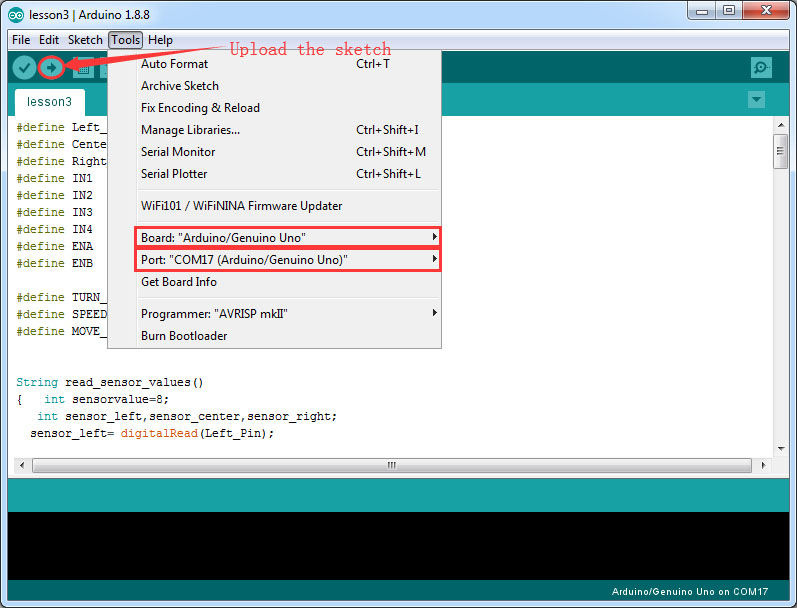Click the text 'String read_sensor_values()'
The width and height of the screenshot is (797, 608).
point(110,382)
